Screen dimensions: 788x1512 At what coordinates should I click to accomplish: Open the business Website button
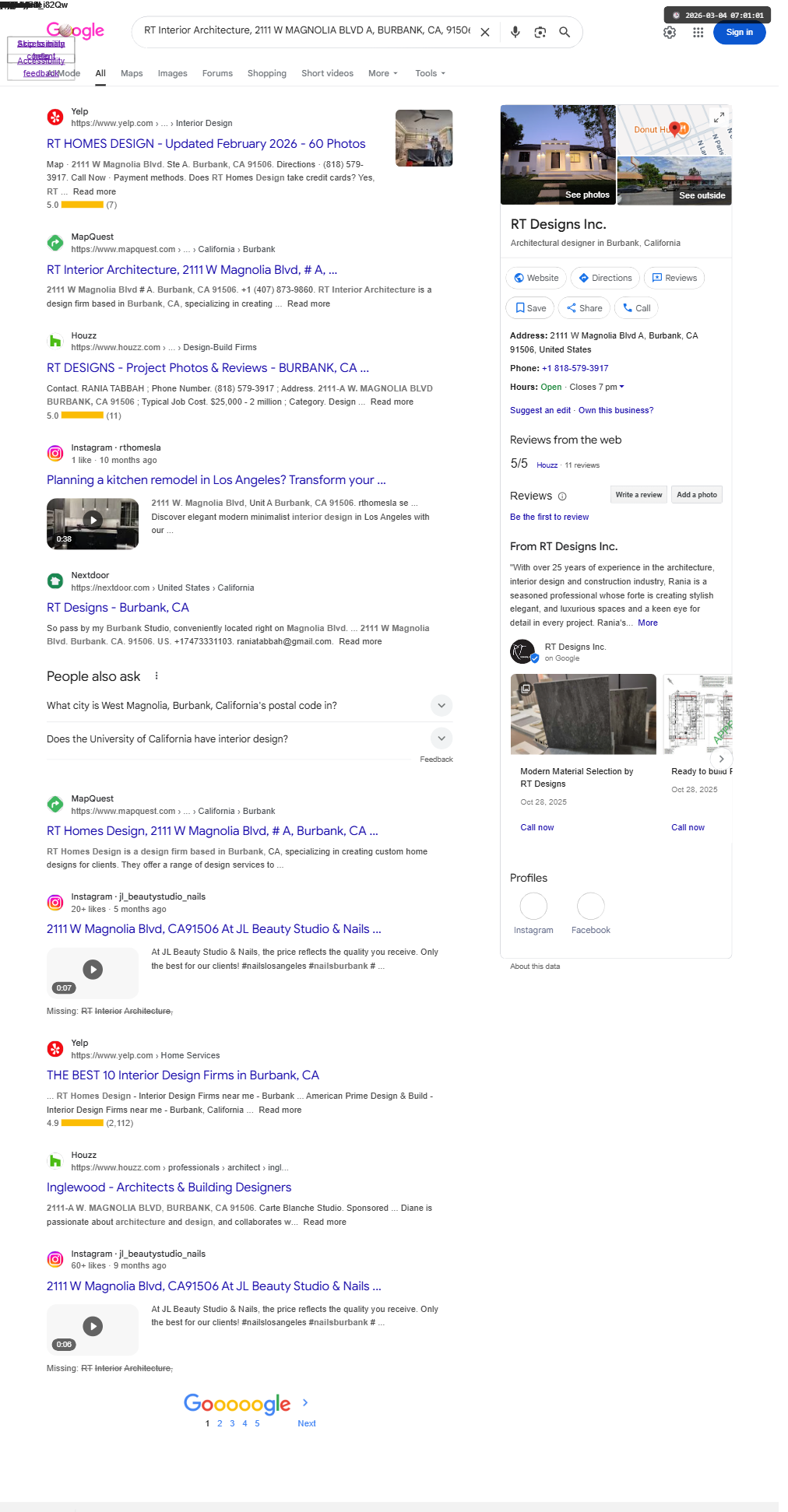536,278
